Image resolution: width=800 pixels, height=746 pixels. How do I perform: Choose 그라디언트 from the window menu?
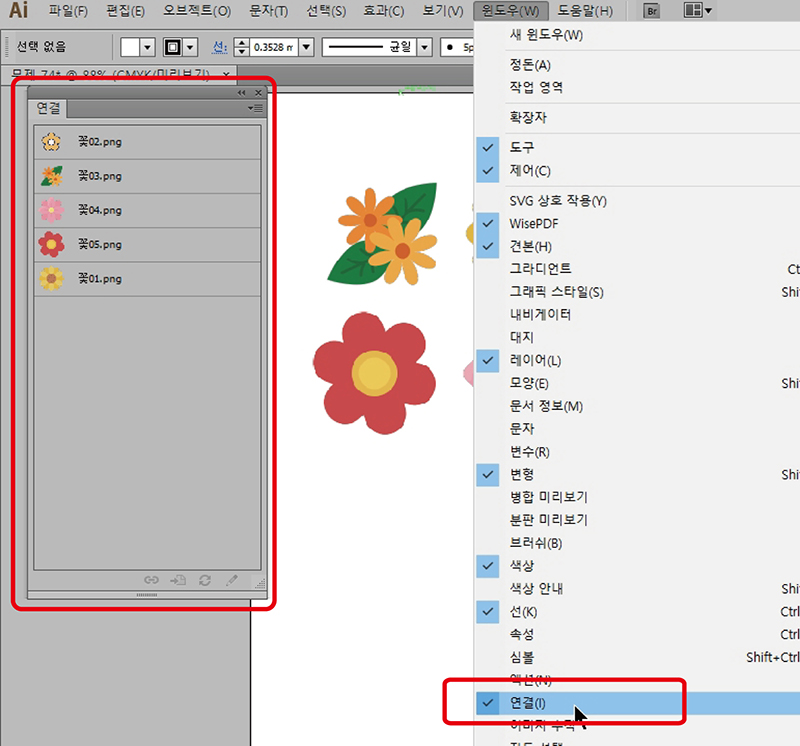pyautogui.click(x=540, y=269)
